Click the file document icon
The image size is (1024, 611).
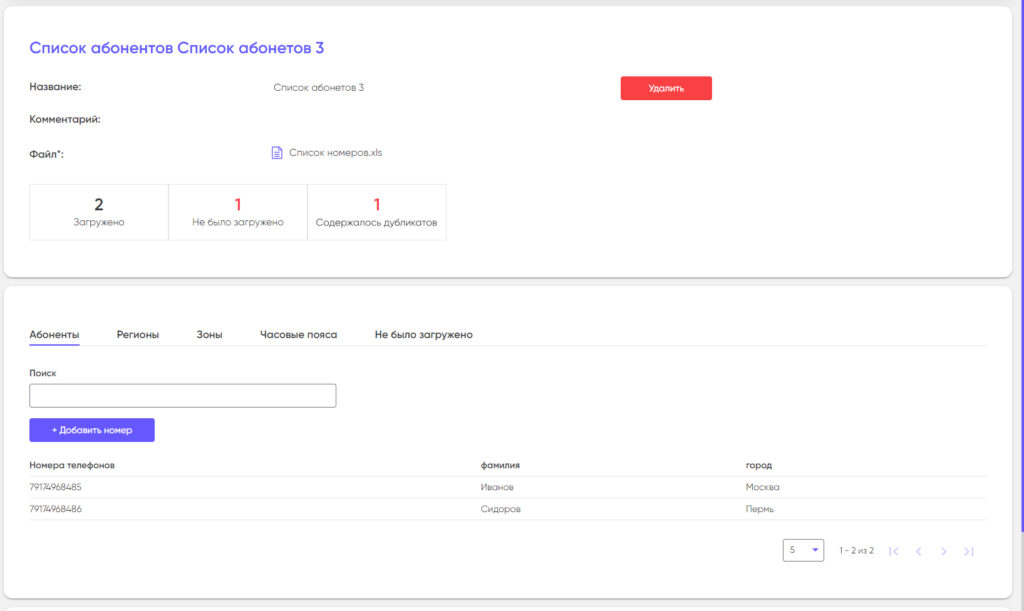tap(277, 153)
